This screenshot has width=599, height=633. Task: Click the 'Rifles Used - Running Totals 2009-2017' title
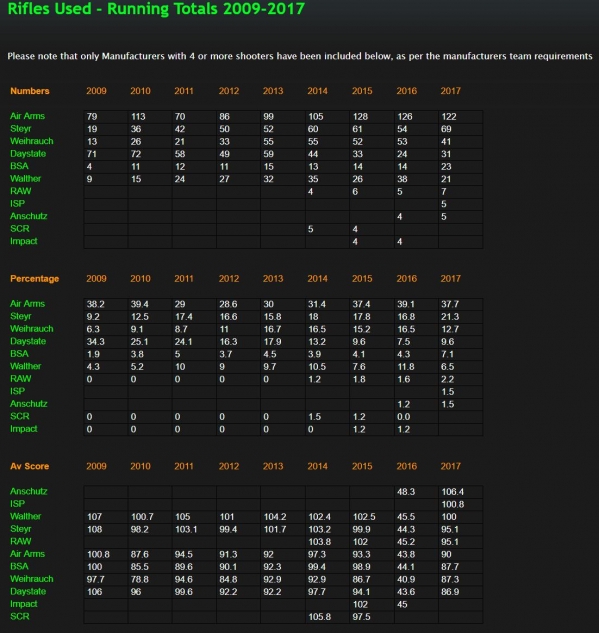(156, 8)
